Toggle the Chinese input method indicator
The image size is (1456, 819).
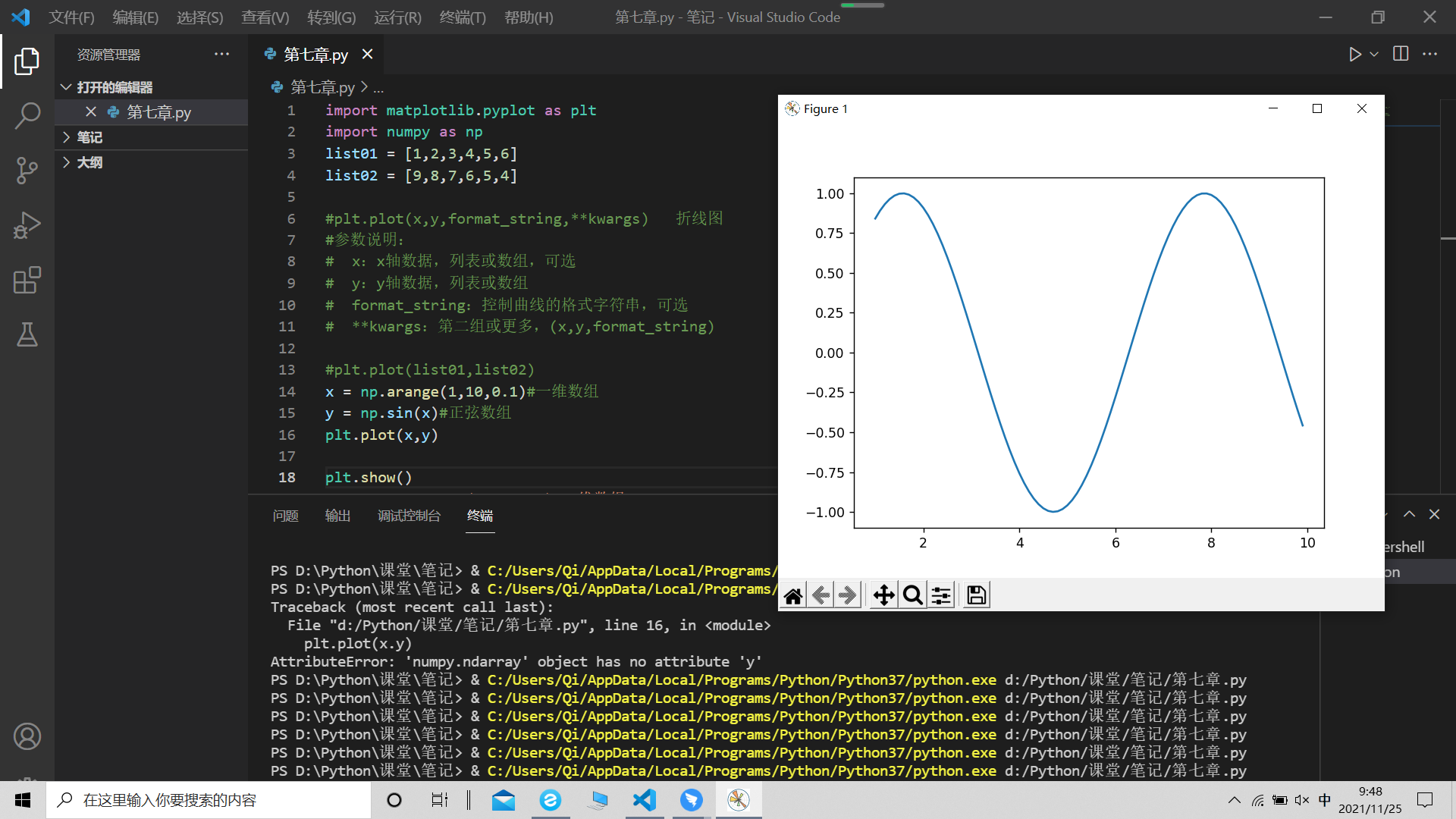[1325, 800]
